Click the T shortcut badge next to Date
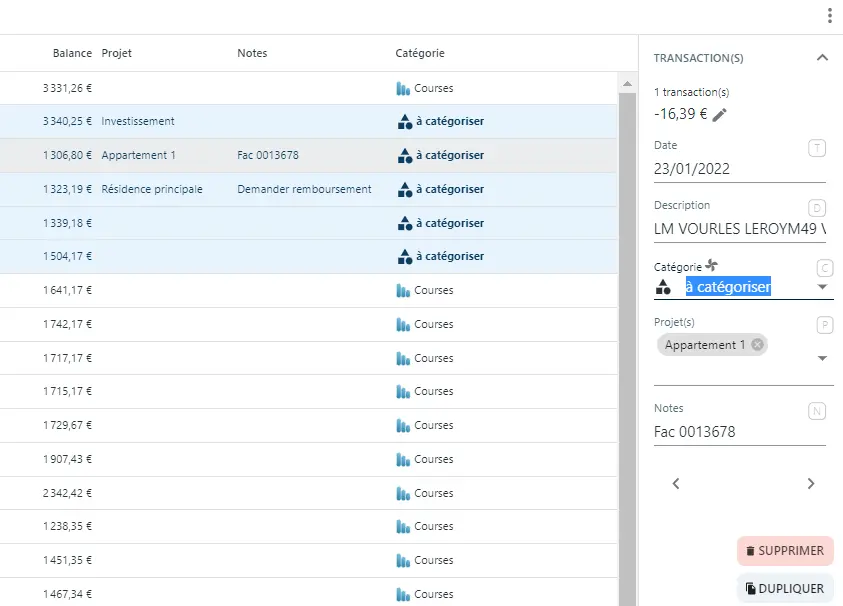Image resolution: width=843 pixels, height=606 pixels. click(818, 146)
